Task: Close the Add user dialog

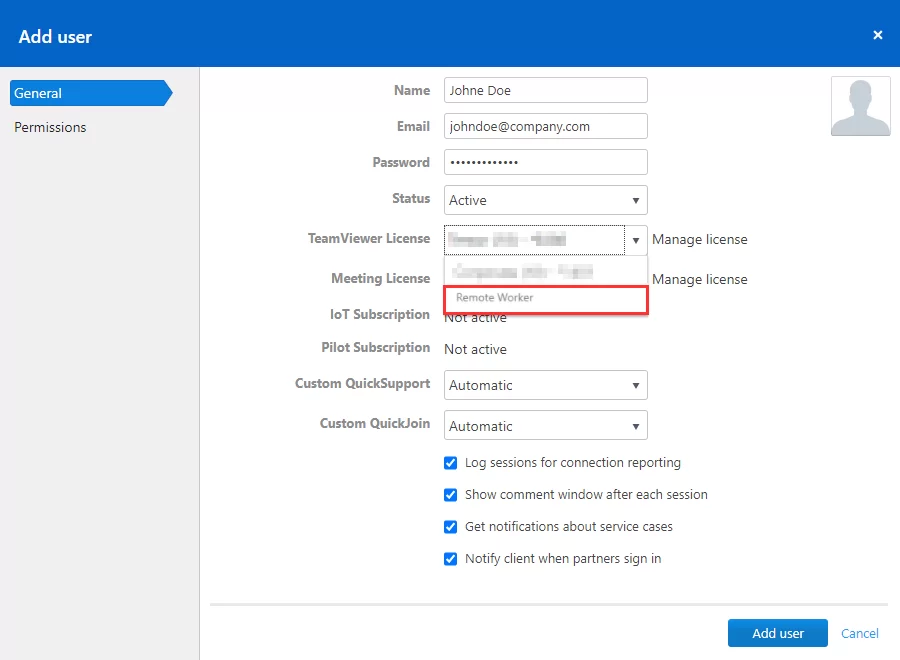Action: pyautogui.click(x=877, y=34)
